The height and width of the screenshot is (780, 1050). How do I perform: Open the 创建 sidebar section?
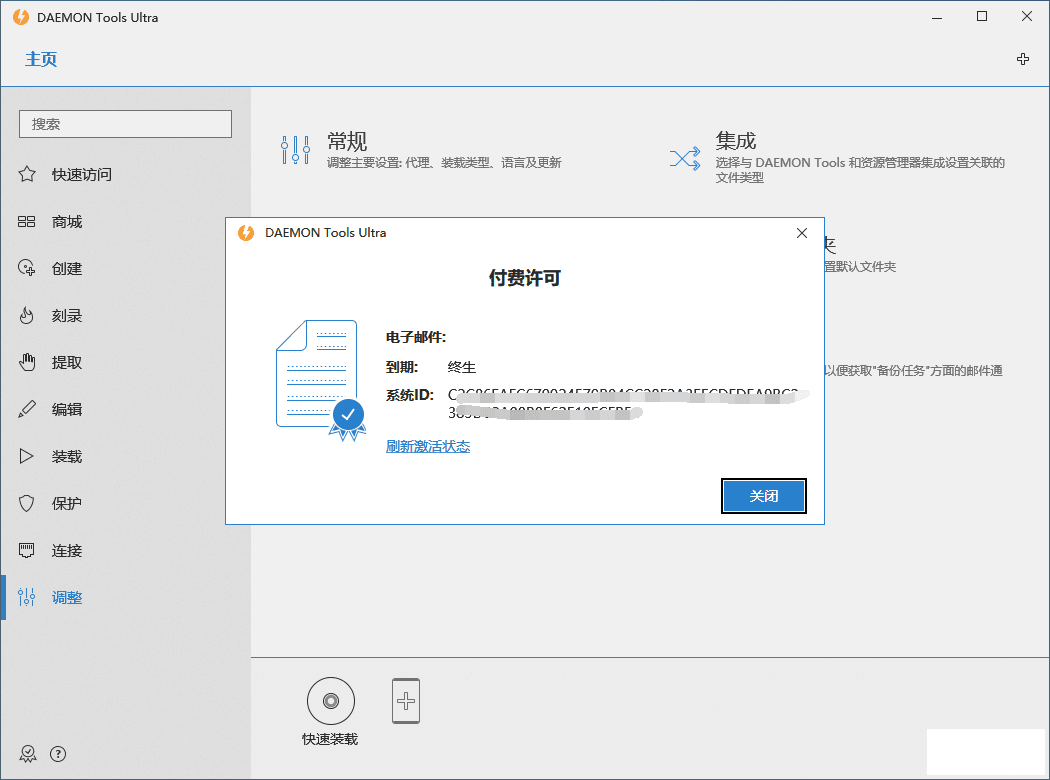pyautogui.click(x=67, y=268)
